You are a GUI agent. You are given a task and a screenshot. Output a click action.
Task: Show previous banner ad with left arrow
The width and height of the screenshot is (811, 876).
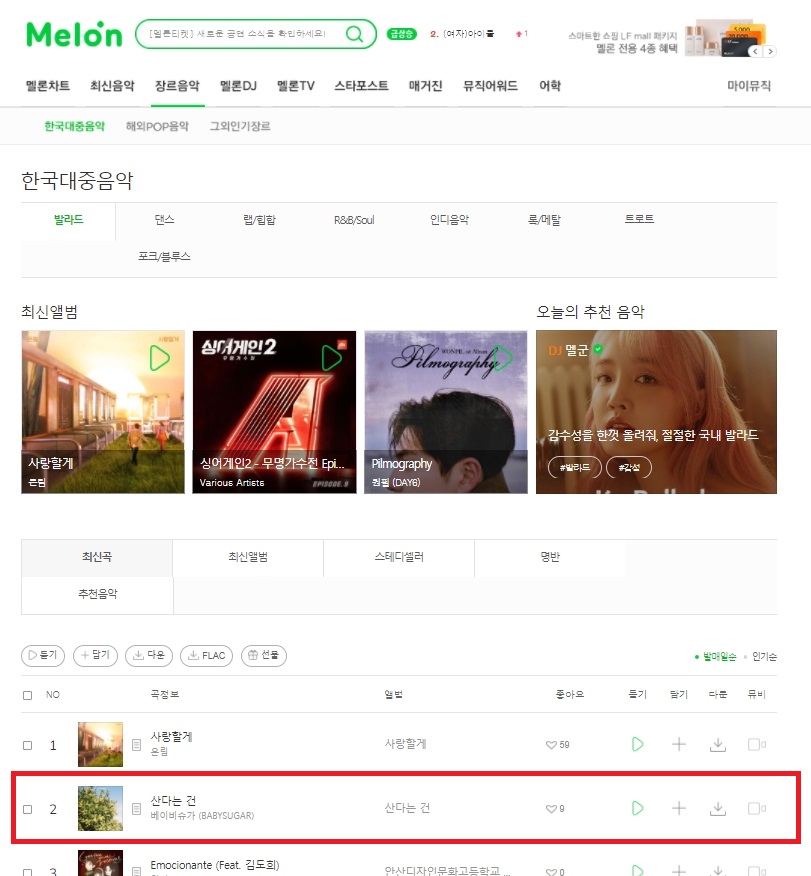click(755, 51)
